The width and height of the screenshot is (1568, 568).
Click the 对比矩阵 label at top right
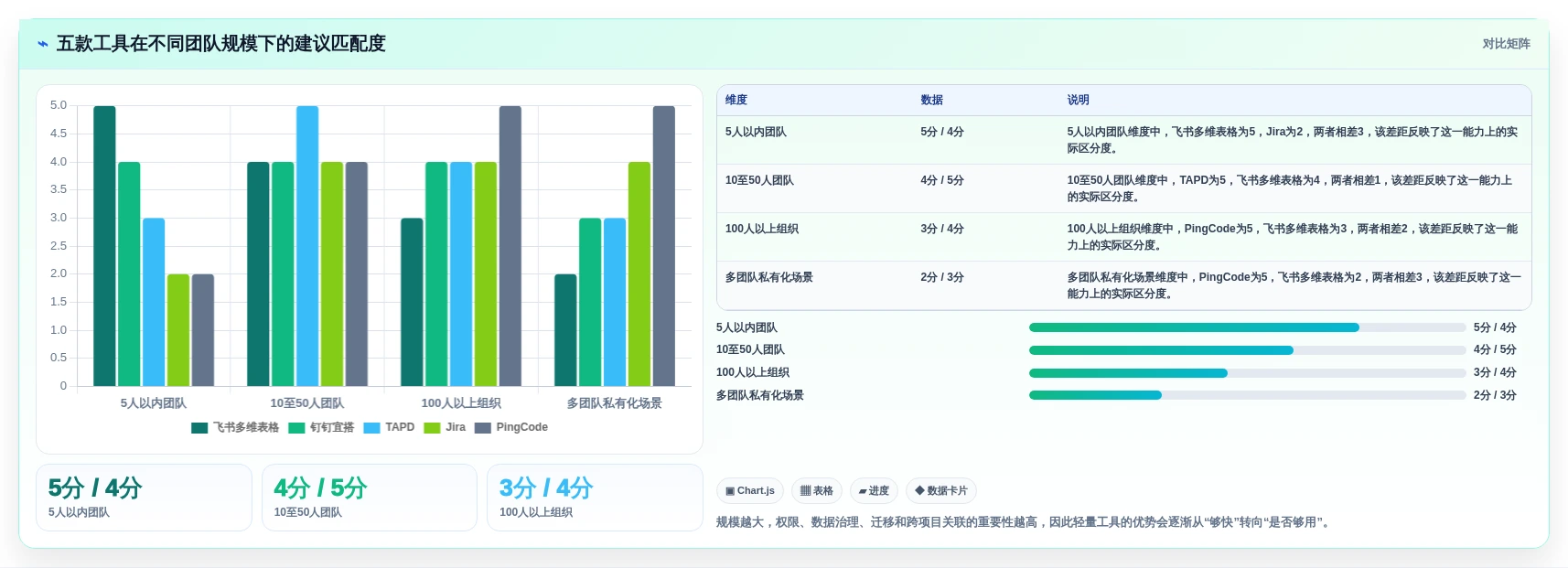1506,44
